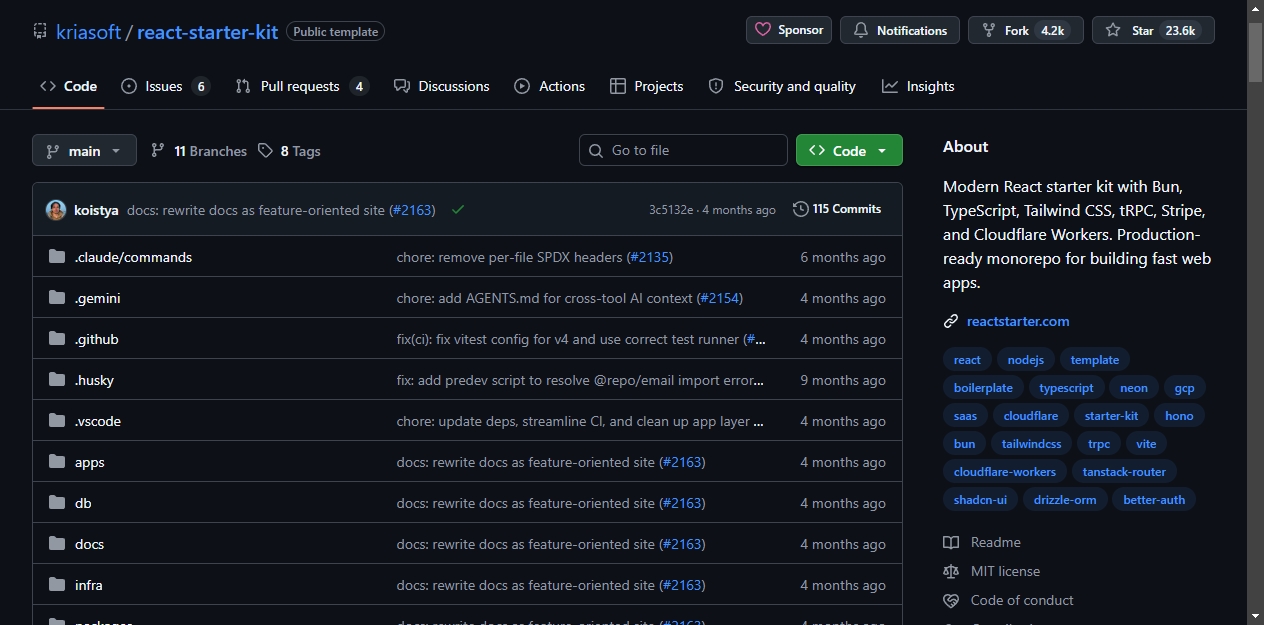Click the page scrollbar down arrow
This screenshot has width=1264, height=625.
point(1256,616)
